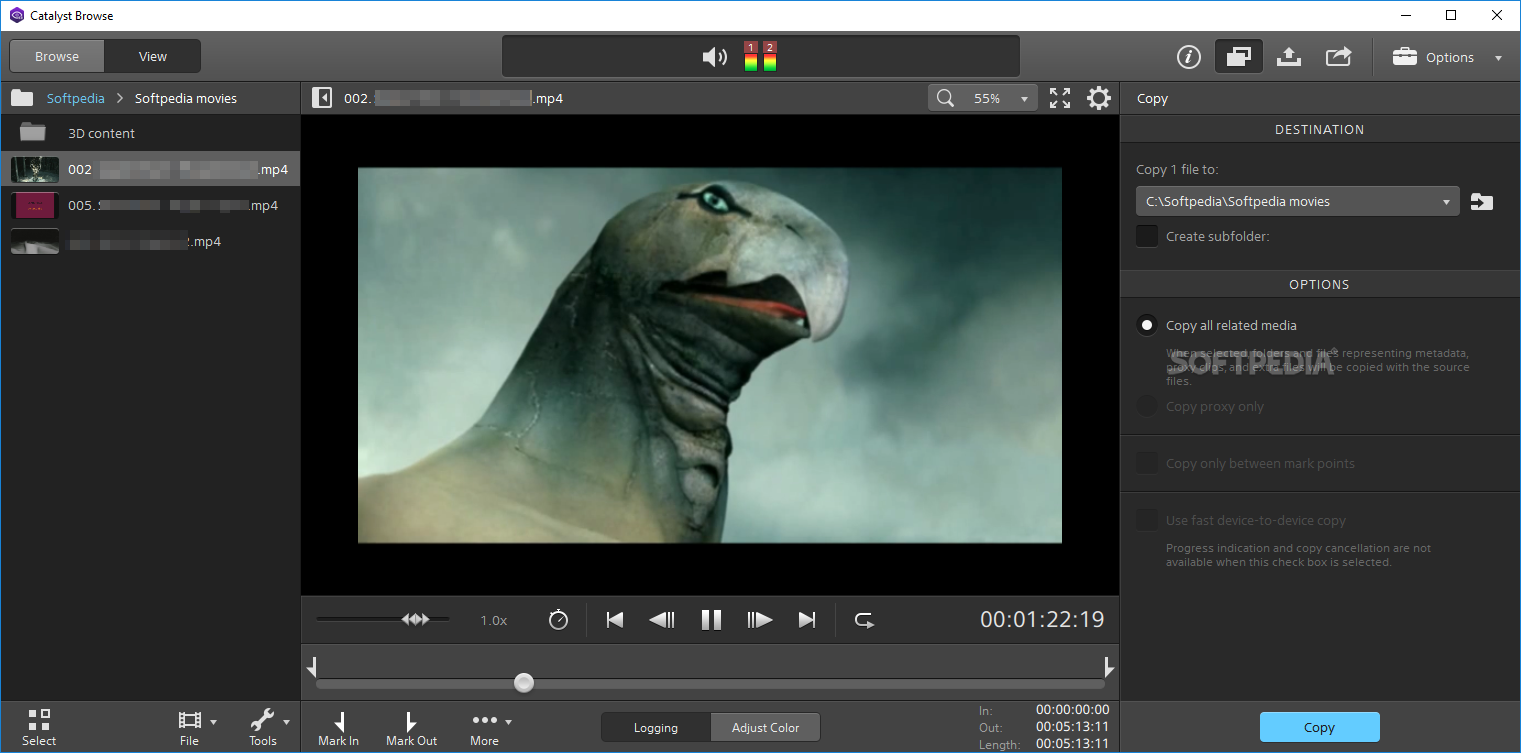Select the 005 mp4 clip
The height and width of the screenshot is (753, 1521).
point(150,205)
